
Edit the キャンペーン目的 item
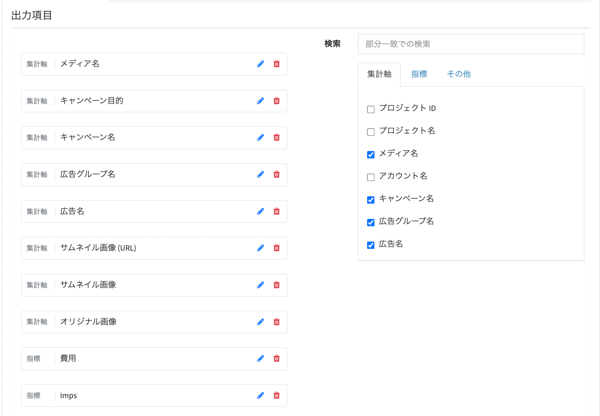click(x=260, y=101)
